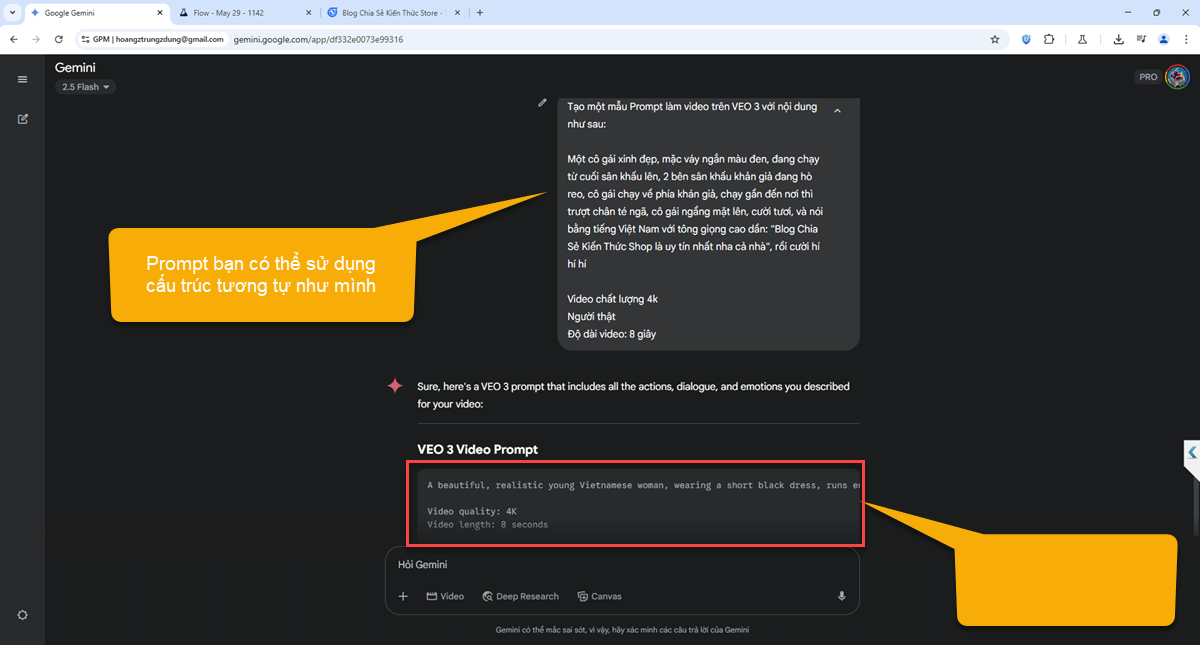Close the Flow - May 29 tab
Screen dimensions: 1200x645
tap(308, 13)
